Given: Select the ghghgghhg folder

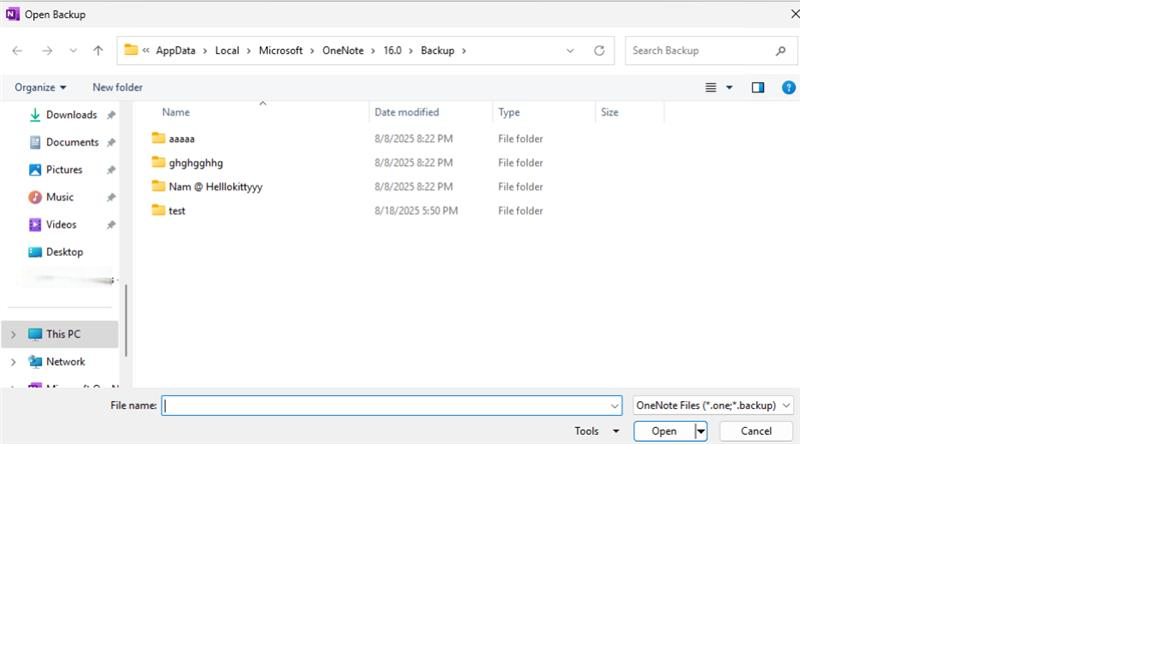Looking at the screenshot, I should [x=195, y=163].
